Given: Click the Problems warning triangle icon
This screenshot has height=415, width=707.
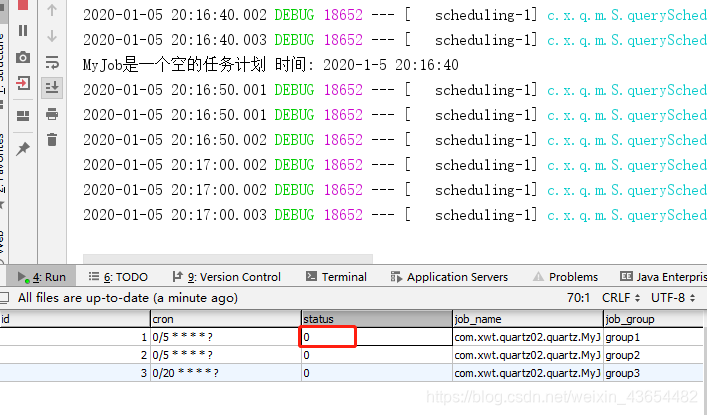Looking at the screenshot, I should click(538, 277).
